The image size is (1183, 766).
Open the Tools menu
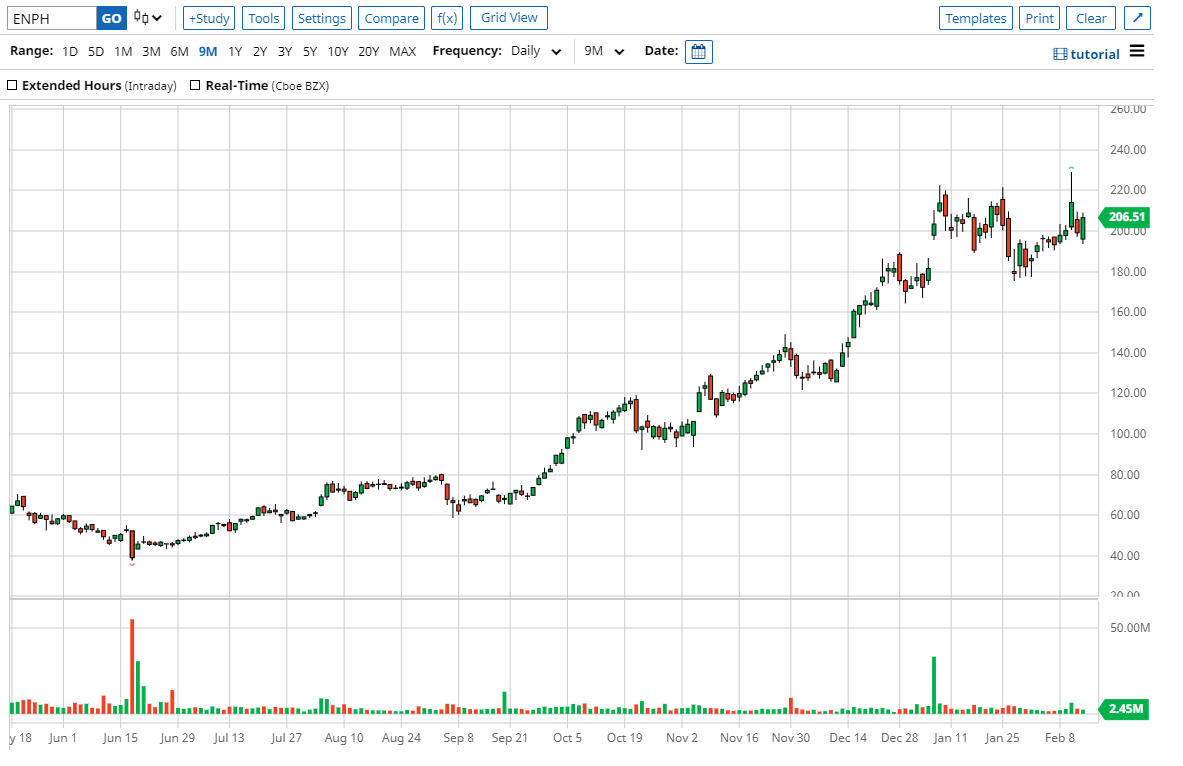tap(264, 18)
